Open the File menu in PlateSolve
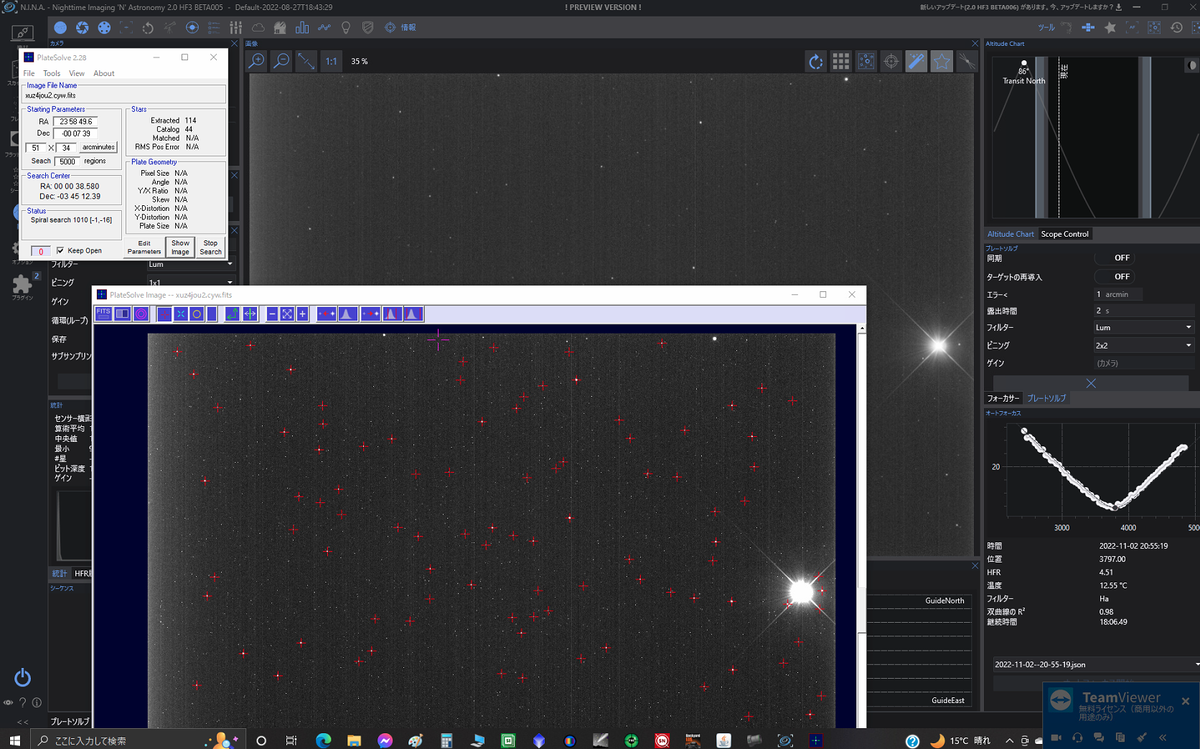The width and height of the screenshot is (1200, 749). click(29, 73)
